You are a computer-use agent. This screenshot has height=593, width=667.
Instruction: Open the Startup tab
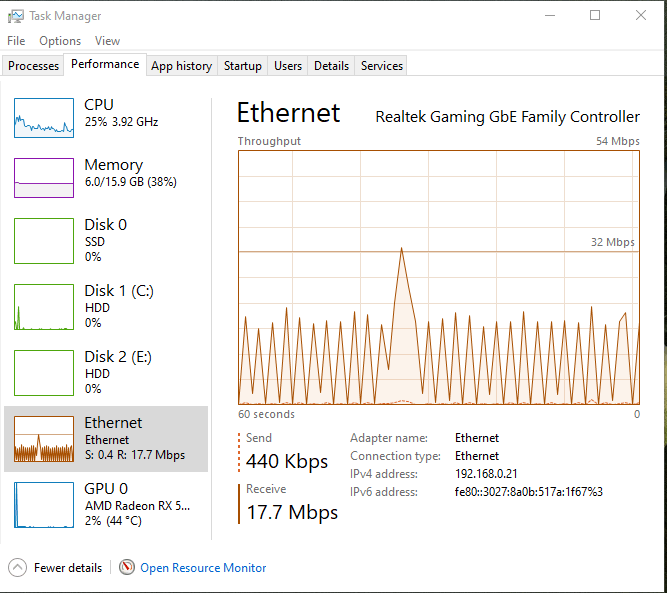(x=242, y=66)
